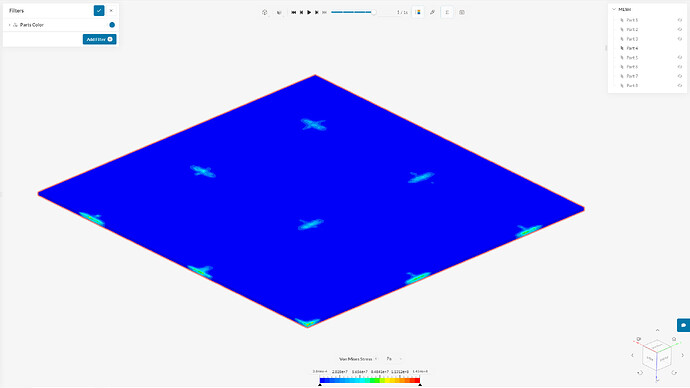Jump to last animation frame

tap(324, 12)
